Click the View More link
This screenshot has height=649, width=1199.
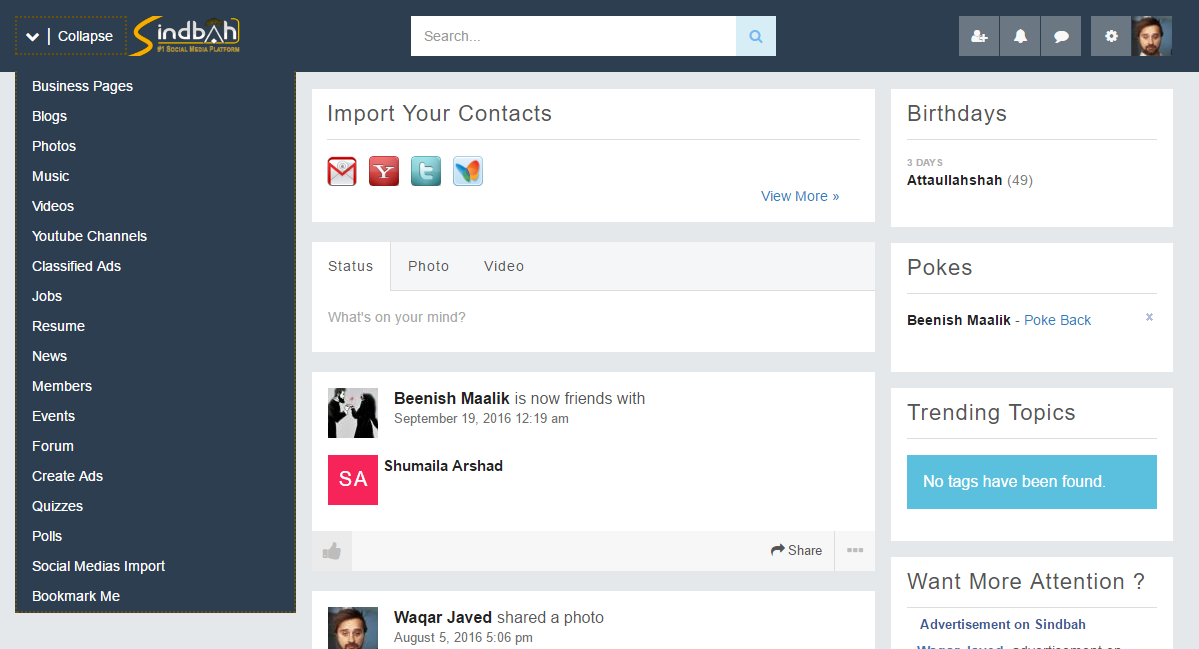click(800, 196)
